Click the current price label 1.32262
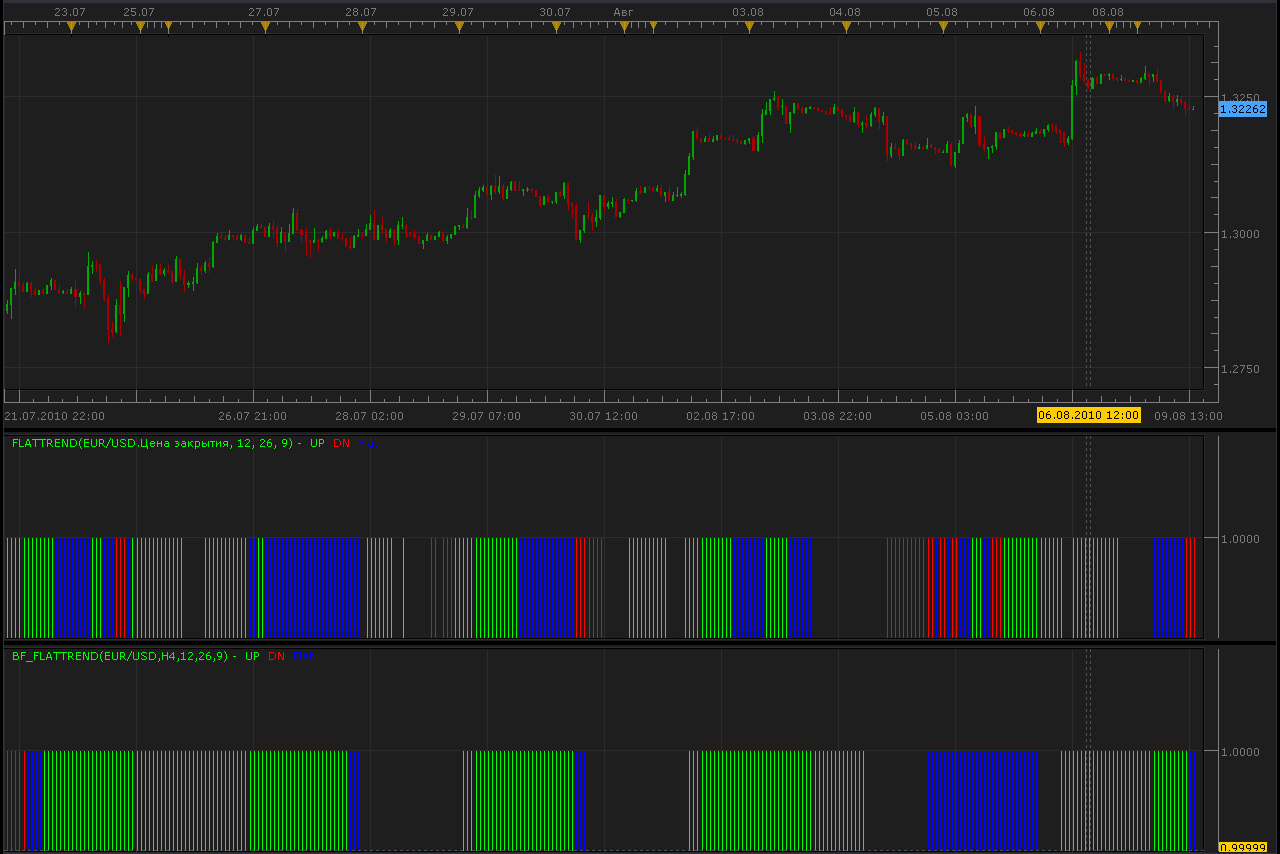1280x854 pixels. (x=1243, y=109)
